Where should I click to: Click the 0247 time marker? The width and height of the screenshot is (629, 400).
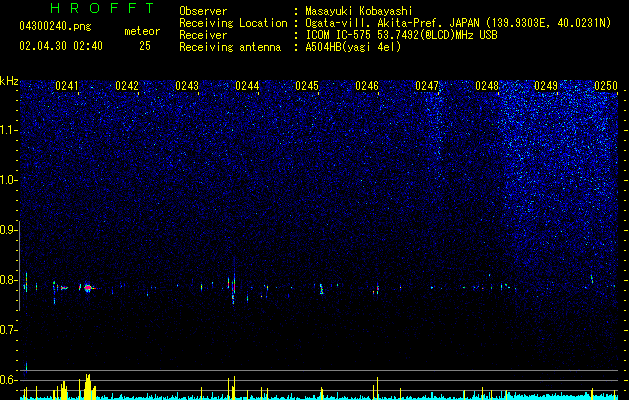click(427, 86)
